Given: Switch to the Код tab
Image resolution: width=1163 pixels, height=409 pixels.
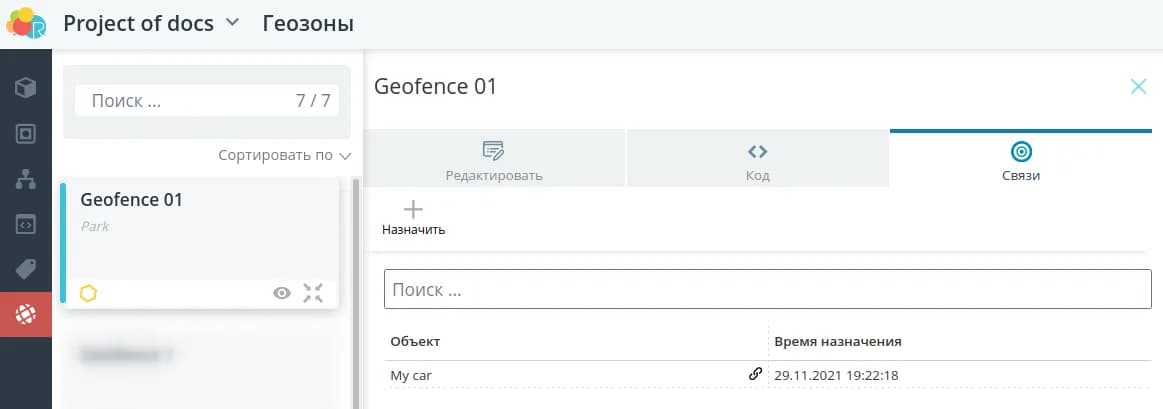Looking at the screenshot, I should (x=757, y=159).
